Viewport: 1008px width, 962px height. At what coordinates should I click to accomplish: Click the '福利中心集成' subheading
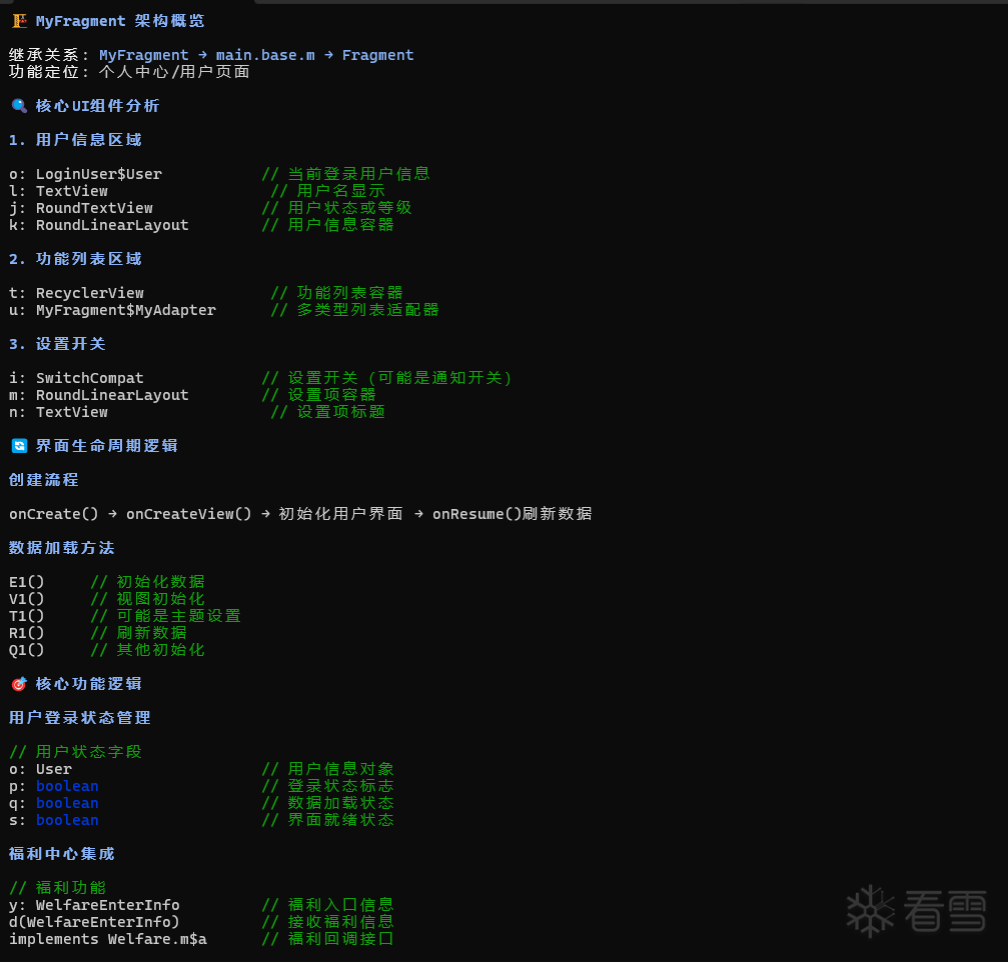pos(62,854)
